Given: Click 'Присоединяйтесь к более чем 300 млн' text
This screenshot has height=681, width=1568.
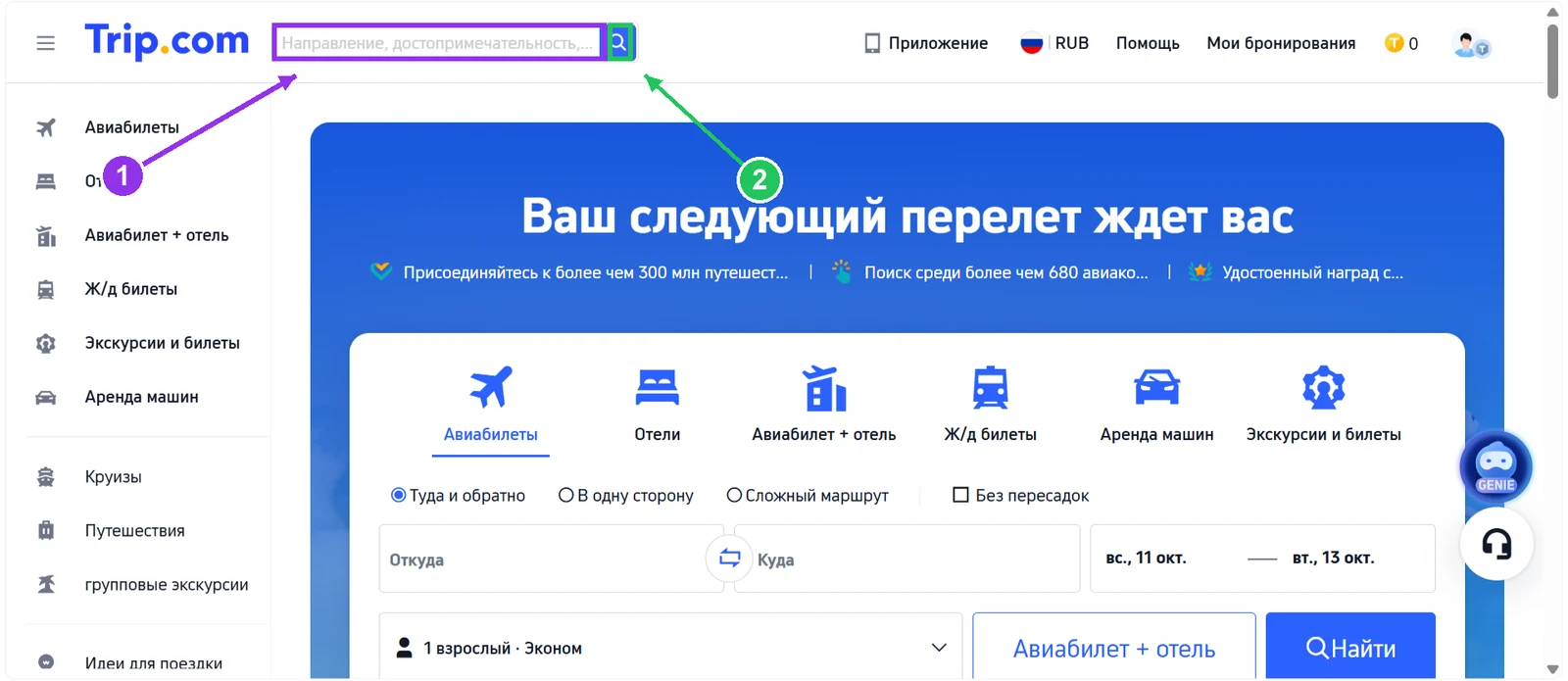Looking at the screenshot, I should 596,272.
